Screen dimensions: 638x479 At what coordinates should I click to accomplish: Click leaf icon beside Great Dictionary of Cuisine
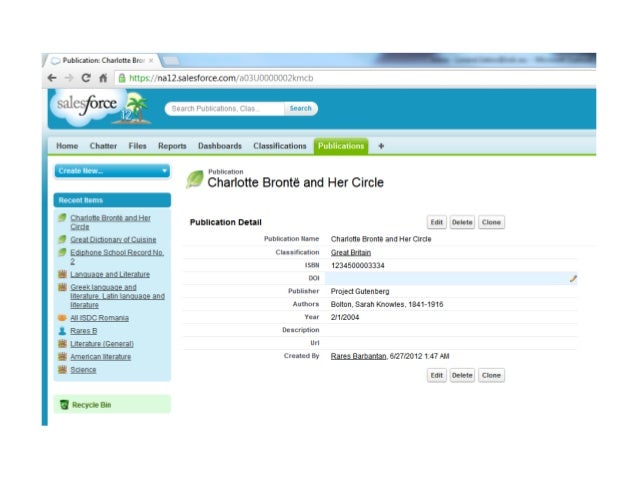(x=62, y=239)
